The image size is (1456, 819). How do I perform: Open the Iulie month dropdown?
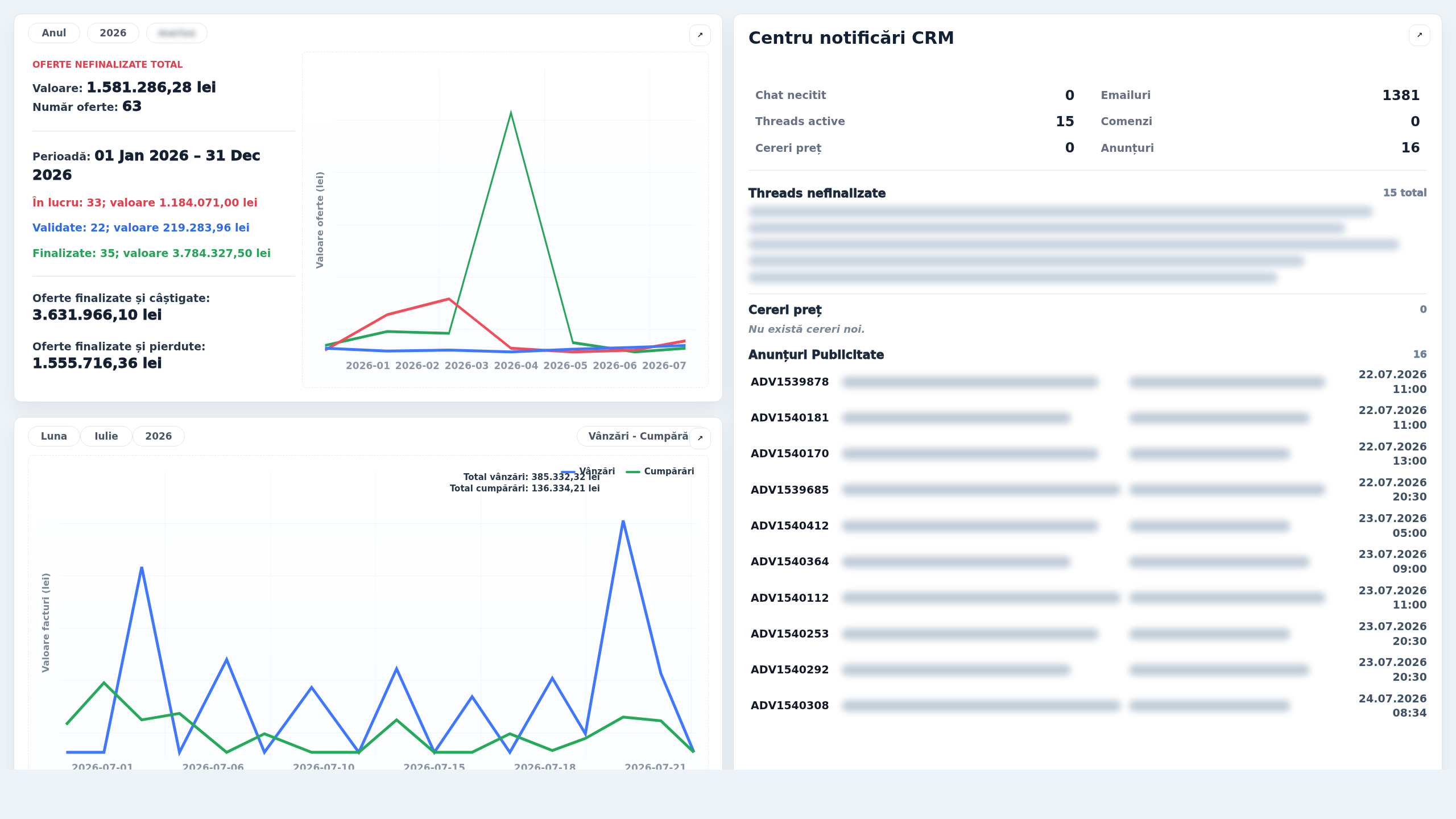click(106, 436)
